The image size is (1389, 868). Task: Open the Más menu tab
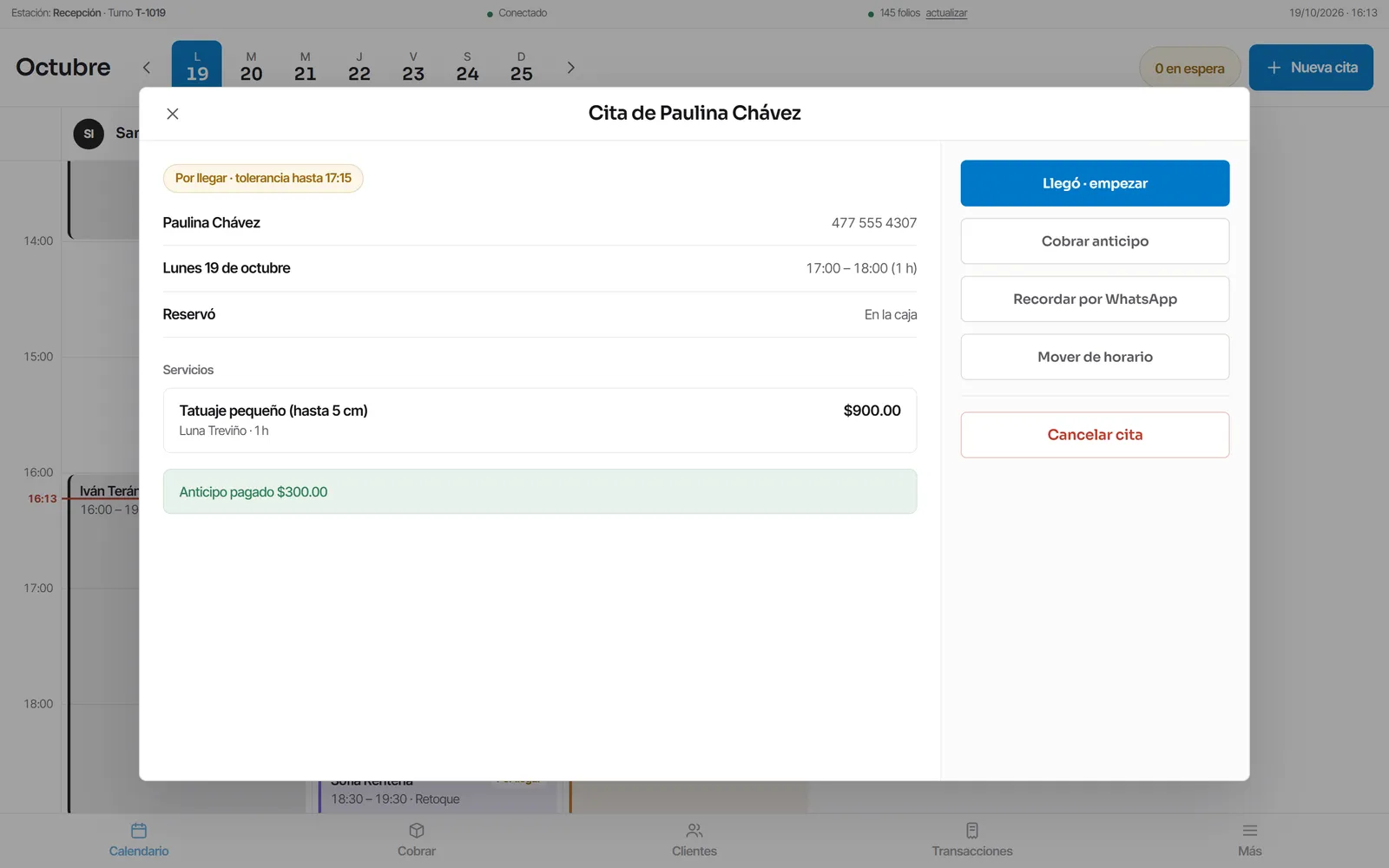[x=1250, y=840]
